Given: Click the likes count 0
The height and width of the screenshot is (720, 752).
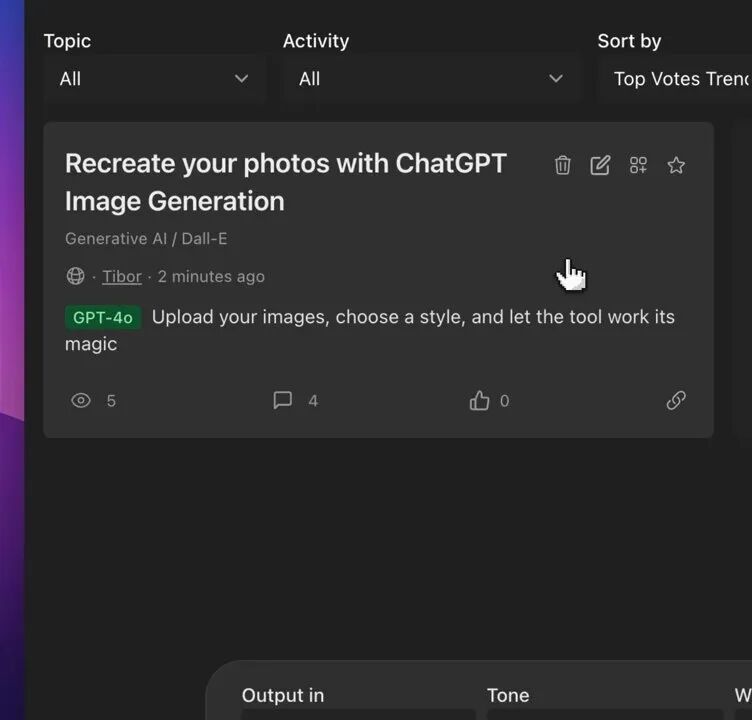Looking at the screenshot, I should [x=505, y=401].
